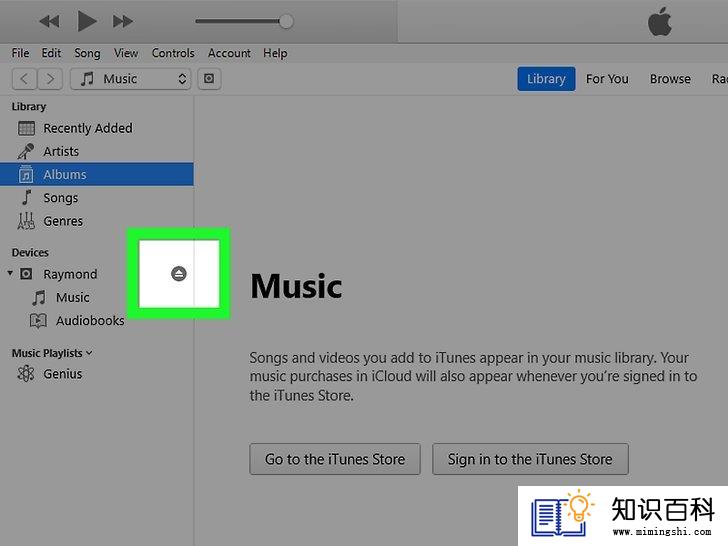
Task: Select Recently Added in the sidebar
Action: click(97, 128)
